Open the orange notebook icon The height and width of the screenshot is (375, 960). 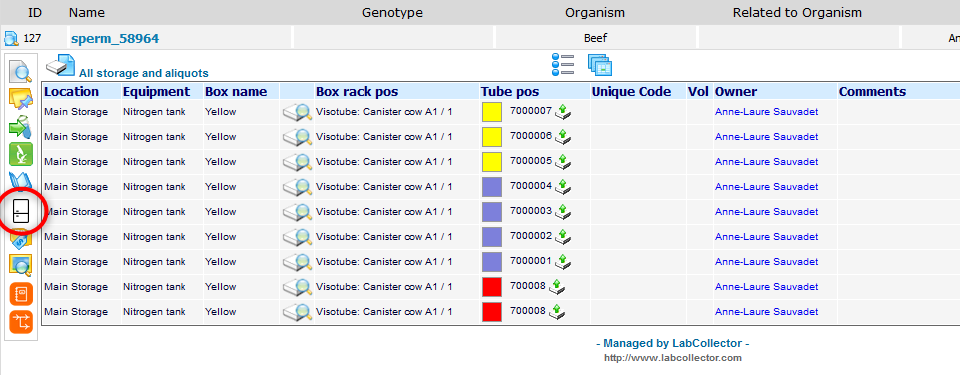tap(21, 294)
